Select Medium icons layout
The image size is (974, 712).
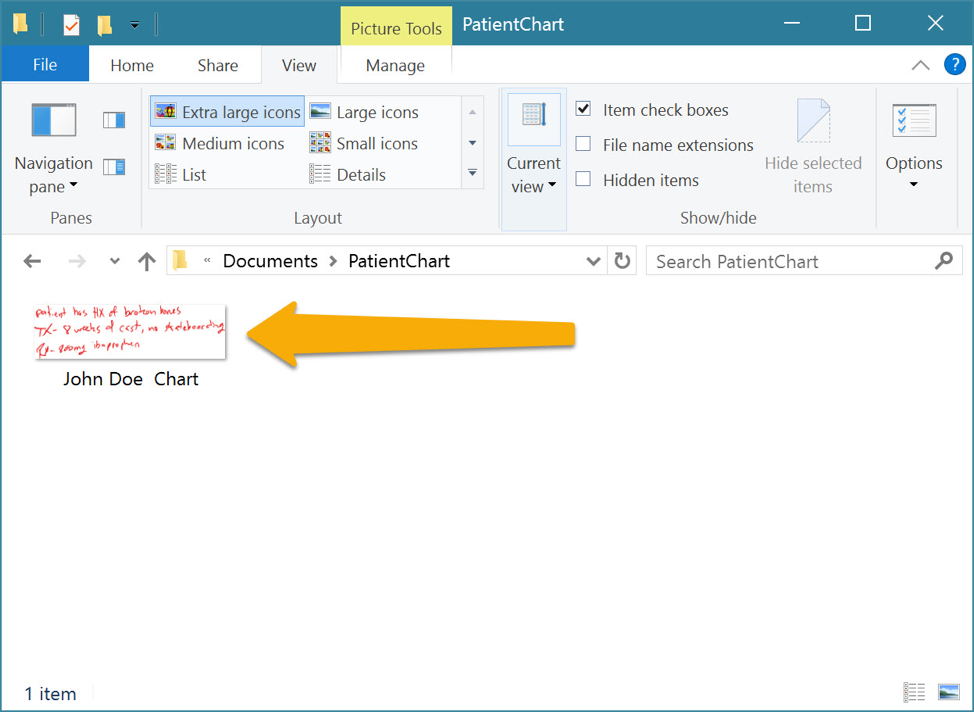pyautogui.click(x=219, y=144)
